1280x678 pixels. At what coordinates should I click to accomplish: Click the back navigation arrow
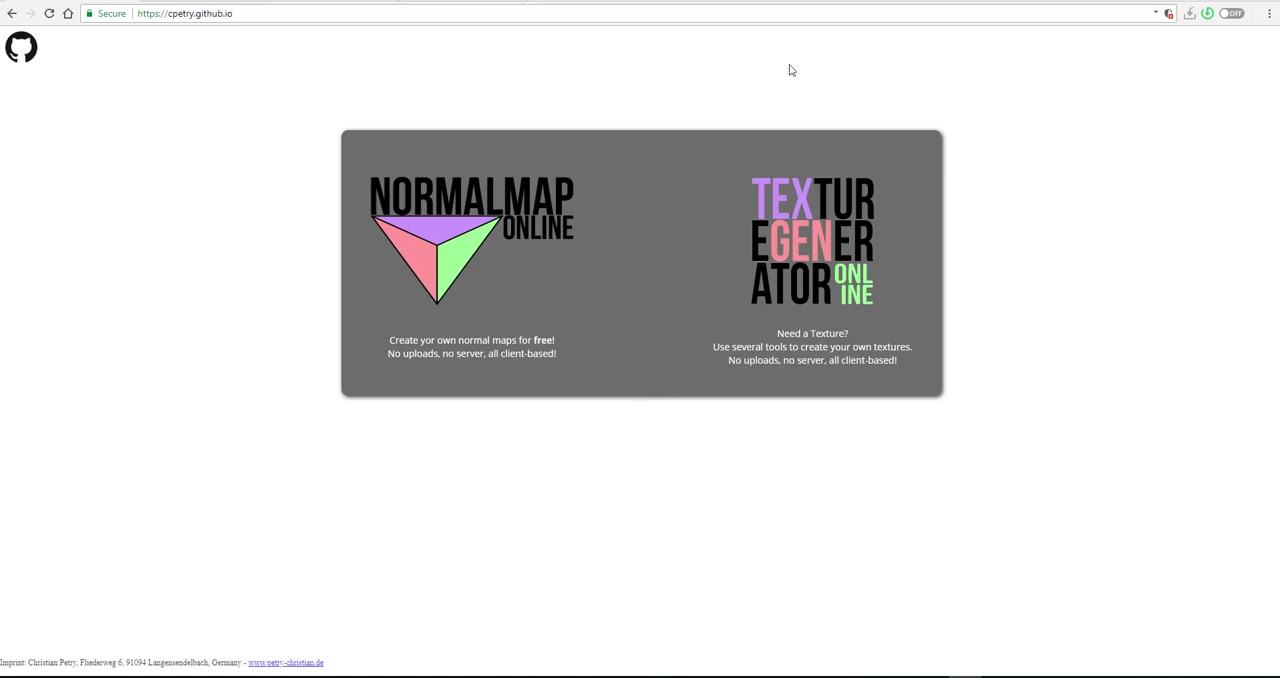click(12, 13)
